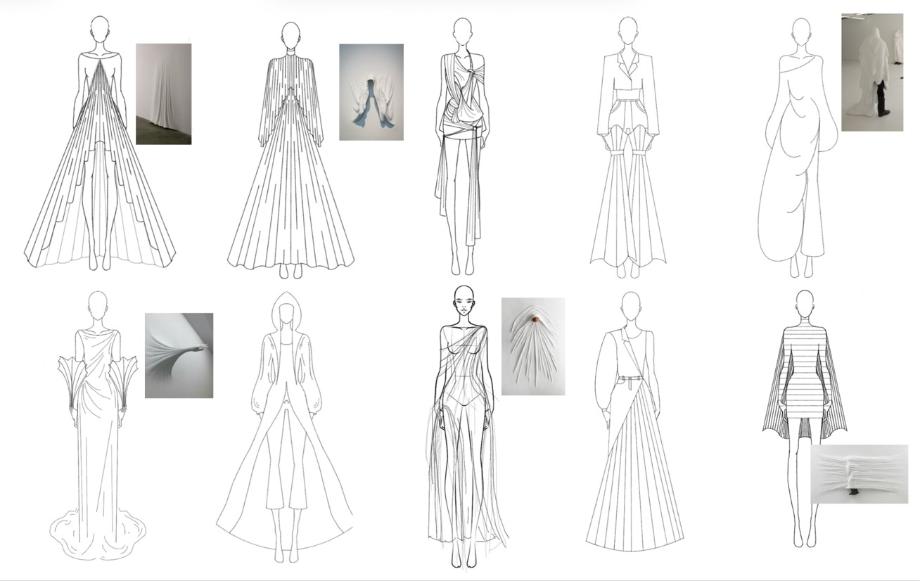Screen dimensions: 920x581
Task: Click the hooded long coat with culottes sketch
Action: [x=285, y=427]
